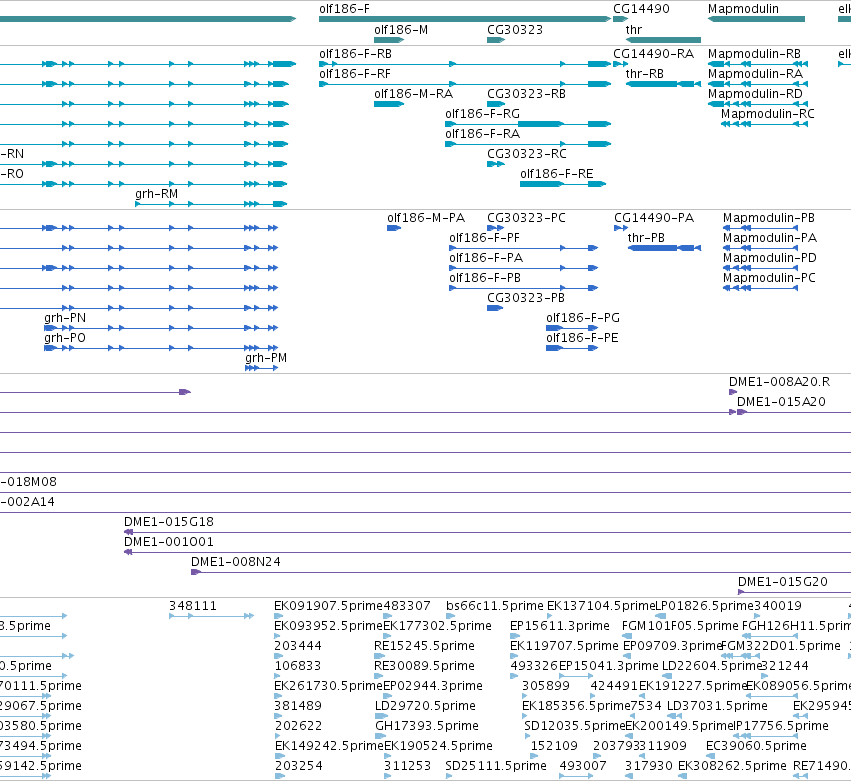Click protein olf186-F-PE

click(x=572, y=348)
